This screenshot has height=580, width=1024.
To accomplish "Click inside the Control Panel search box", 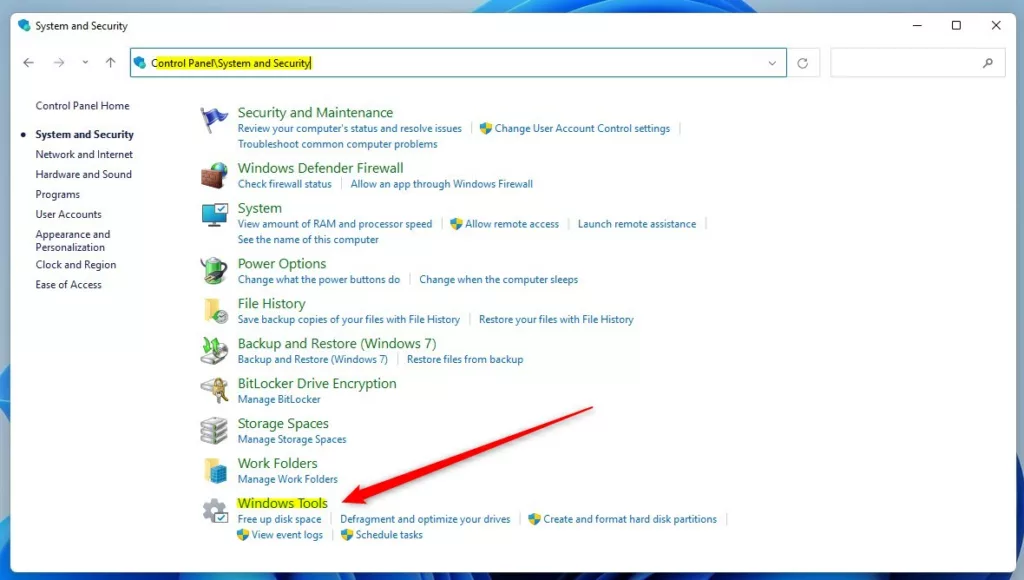I will click(x=918, y=63).
